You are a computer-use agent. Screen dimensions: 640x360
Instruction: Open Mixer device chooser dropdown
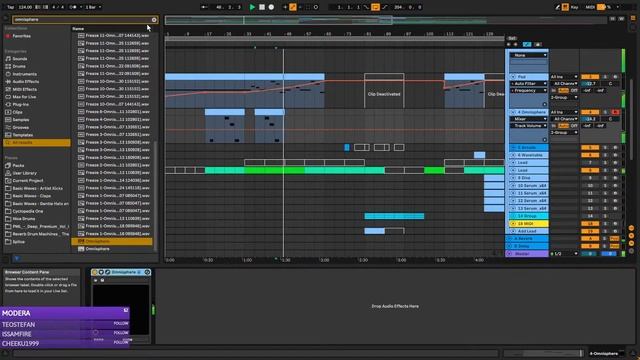(528, 119)
